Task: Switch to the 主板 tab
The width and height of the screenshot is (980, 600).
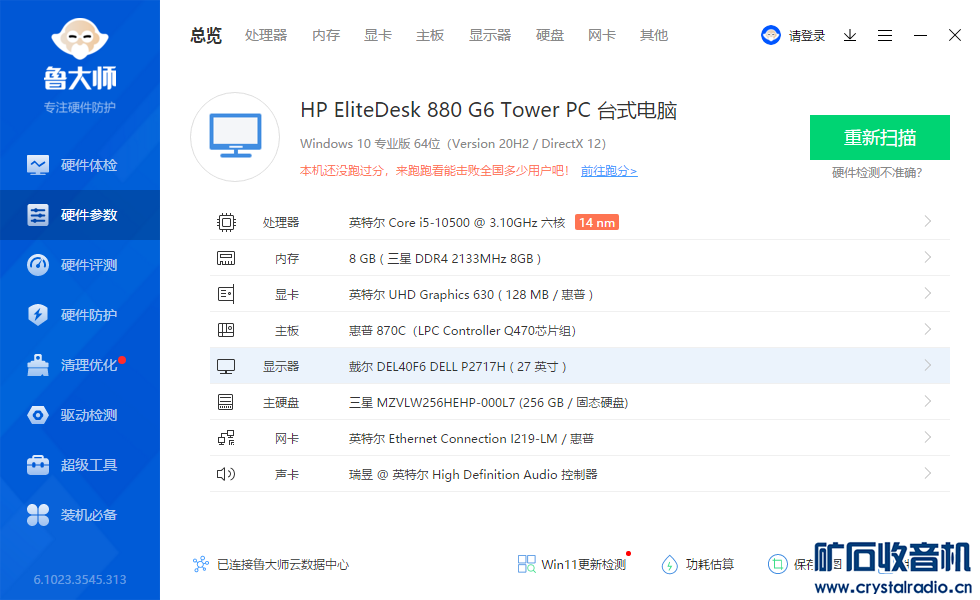Action: [x=430, y=36]
